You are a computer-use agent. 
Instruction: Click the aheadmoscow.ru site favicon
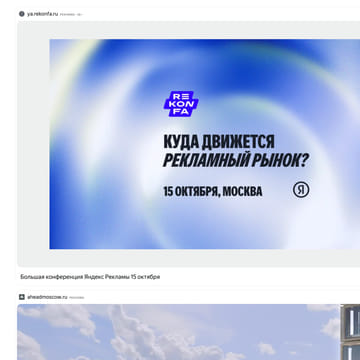22,297
